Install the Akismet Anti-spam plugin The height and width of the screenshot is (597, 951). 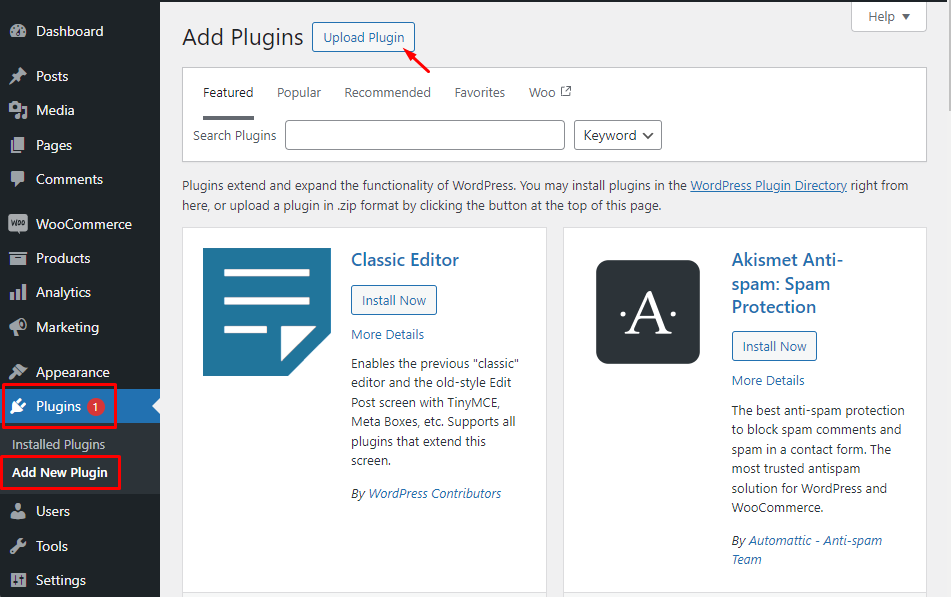point(774,346)
